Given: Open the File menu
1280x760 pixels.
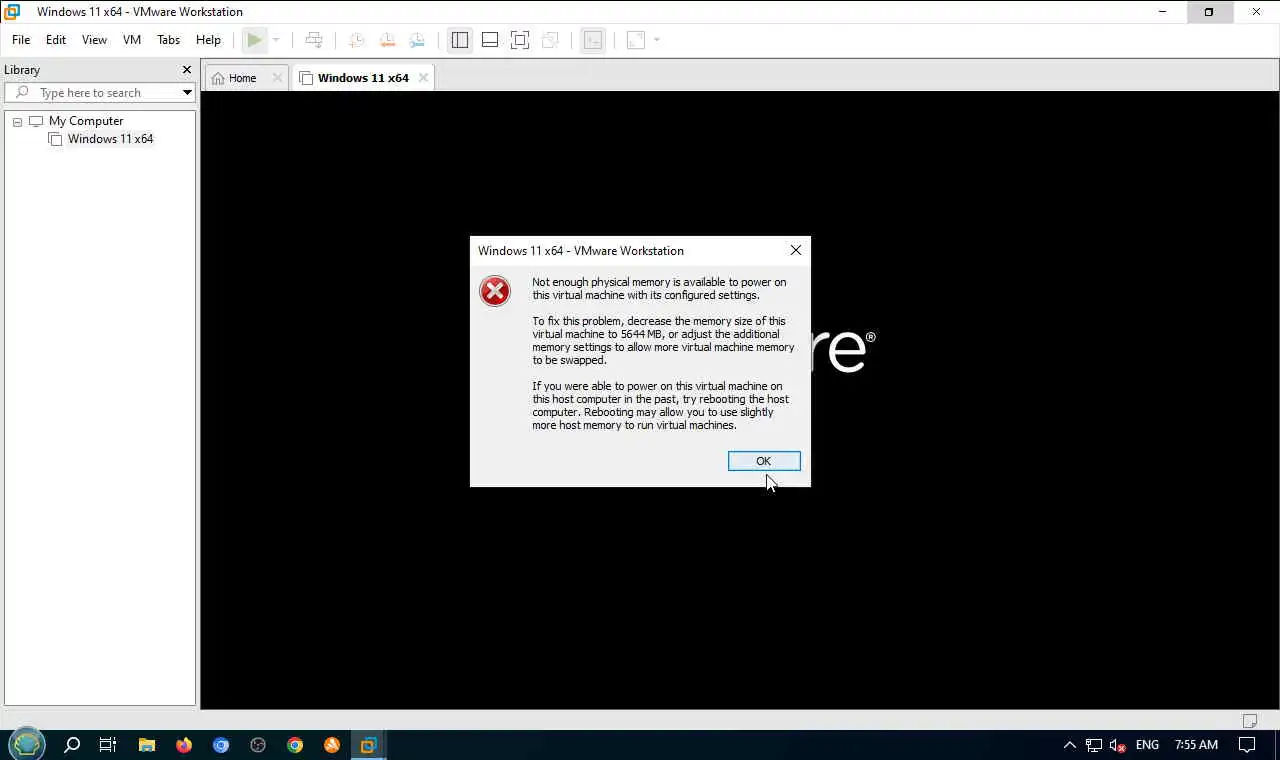Looking at the screenshot, I should pos(21,40).
